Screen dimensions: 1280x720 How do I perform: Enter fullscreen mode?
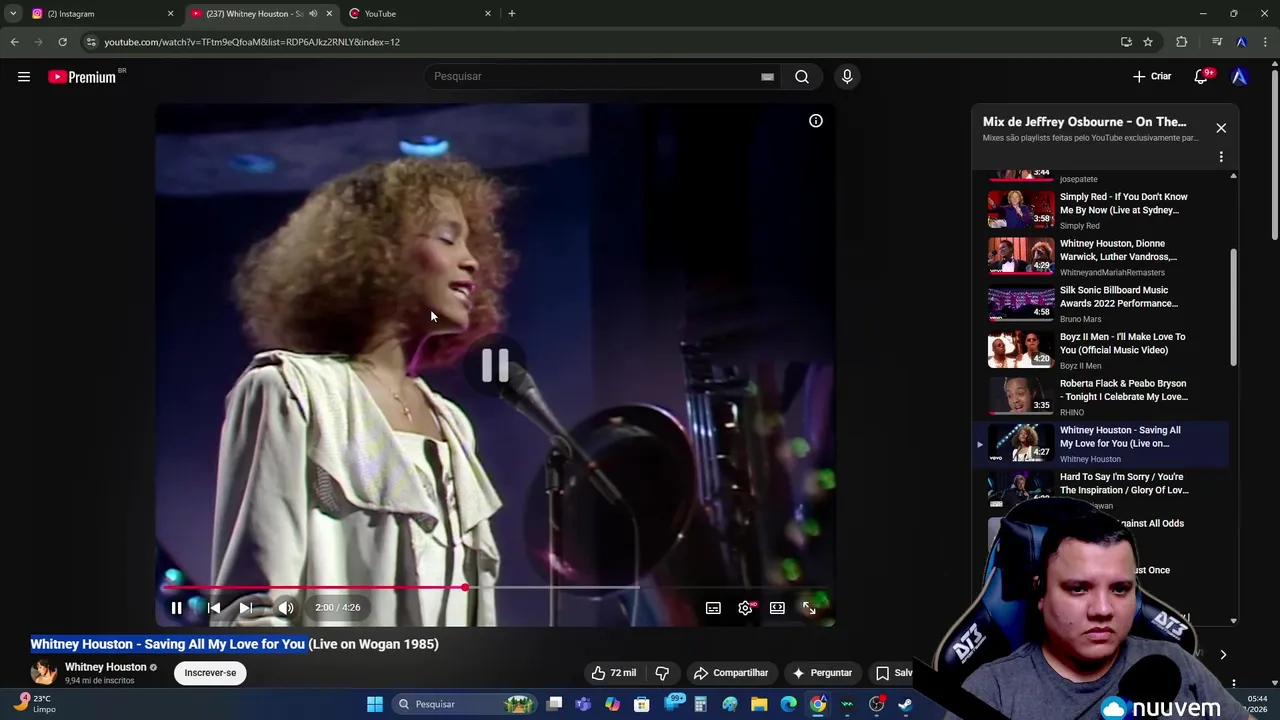click(809, 607)
